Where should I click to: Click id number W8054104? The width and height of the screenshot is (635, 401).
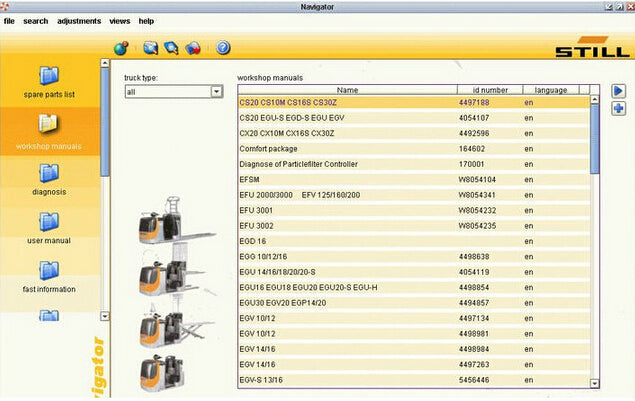click(x=477, y=179)
